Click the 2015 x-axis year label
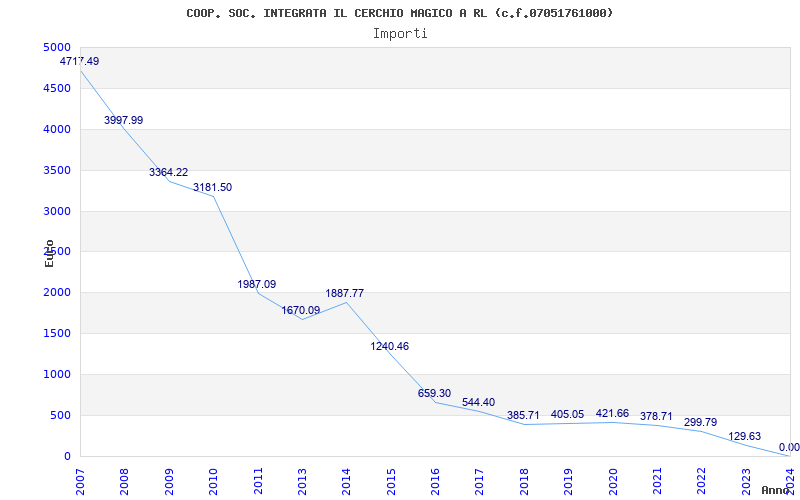Image resolution: width=800 pixels, height=500 pixels. pos(391,482)
